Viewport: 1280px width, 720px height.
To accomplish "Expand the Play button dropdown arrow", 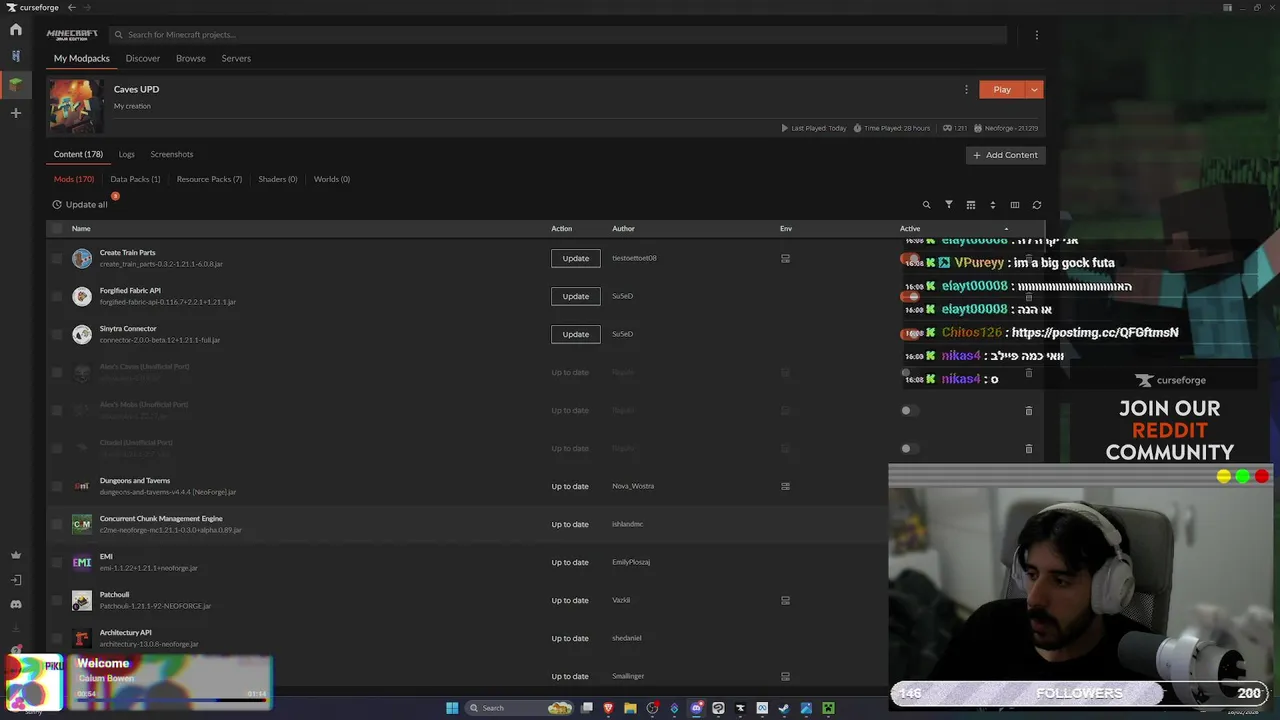I will tap(1034, 89).
